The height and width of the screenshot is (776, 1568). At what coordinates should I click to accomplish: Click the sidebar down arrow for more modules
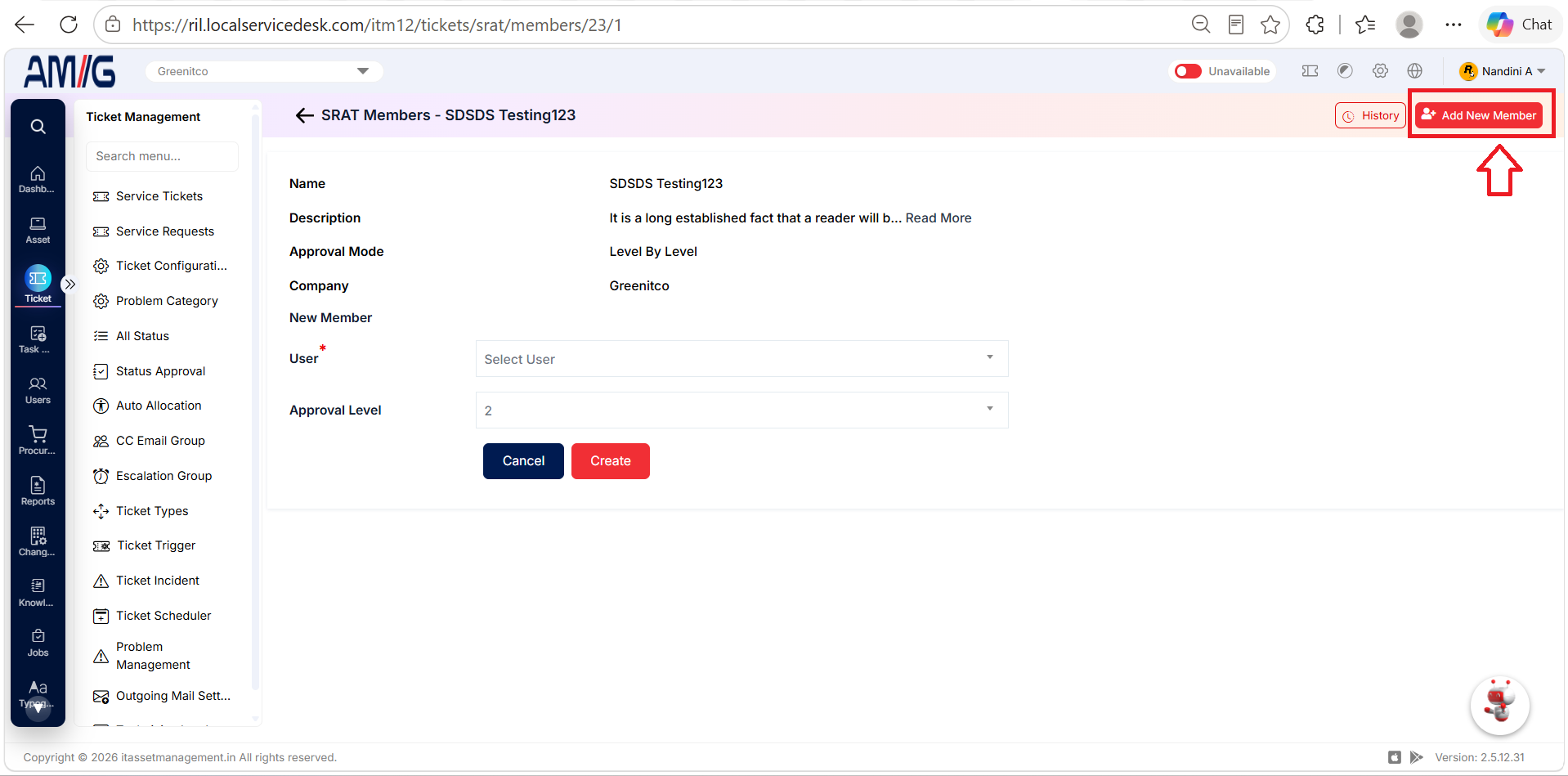pos(38,708)
